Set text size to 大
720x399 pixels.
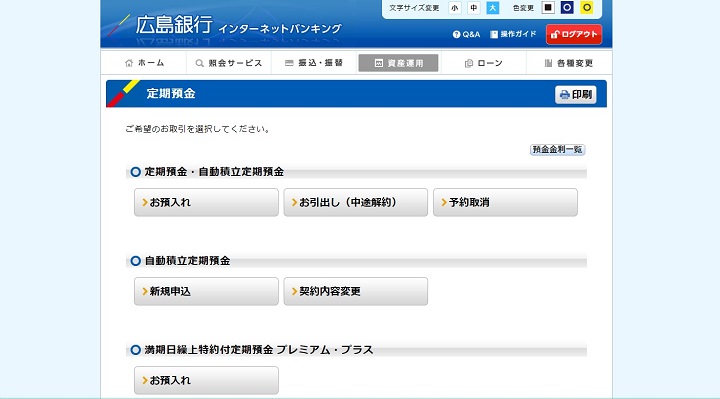[x=493, y=8]
